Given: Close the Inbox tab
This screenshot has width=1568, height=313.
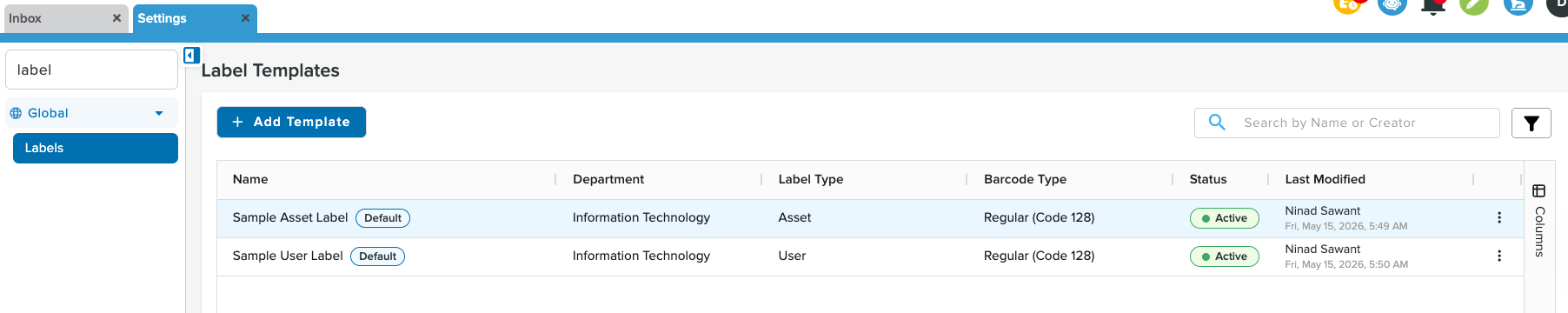Looking at the screenshot, I should click(116, 18).
